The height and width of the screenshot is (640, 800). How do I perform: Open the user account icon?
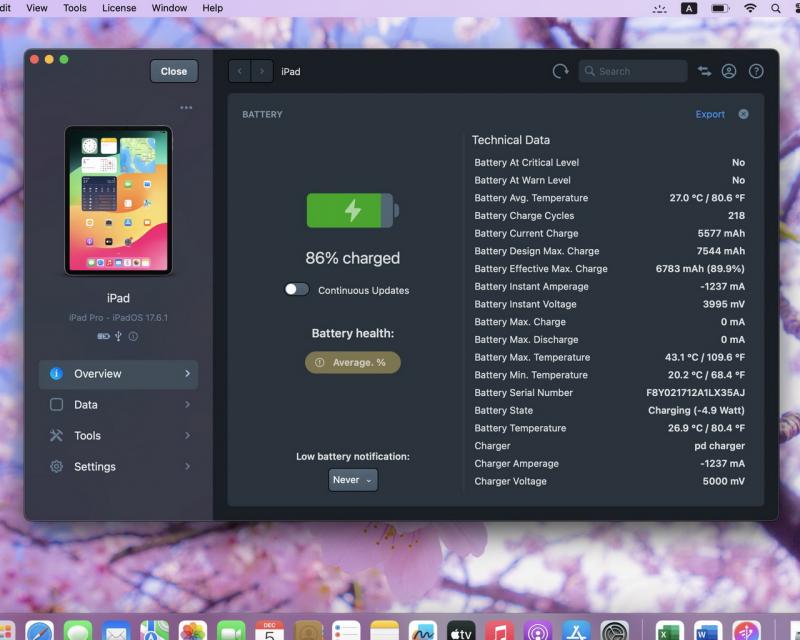[729, 71]
